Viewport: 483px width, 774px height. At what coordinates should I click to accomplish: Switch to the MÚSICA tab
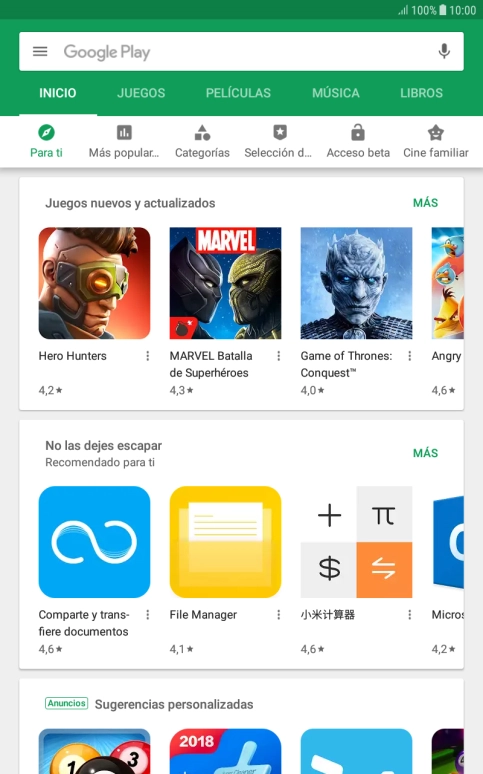click(x=336, y=93)
